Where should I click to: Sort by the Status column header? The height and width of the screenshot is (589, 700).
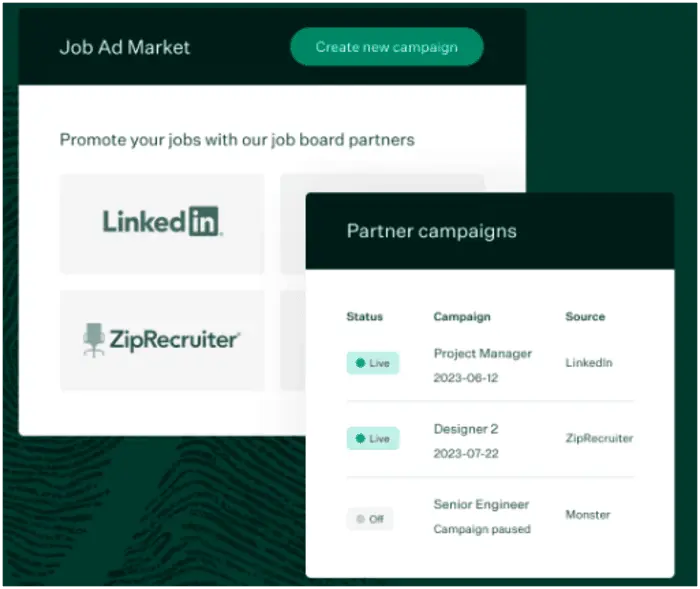[x=365, y=316]
